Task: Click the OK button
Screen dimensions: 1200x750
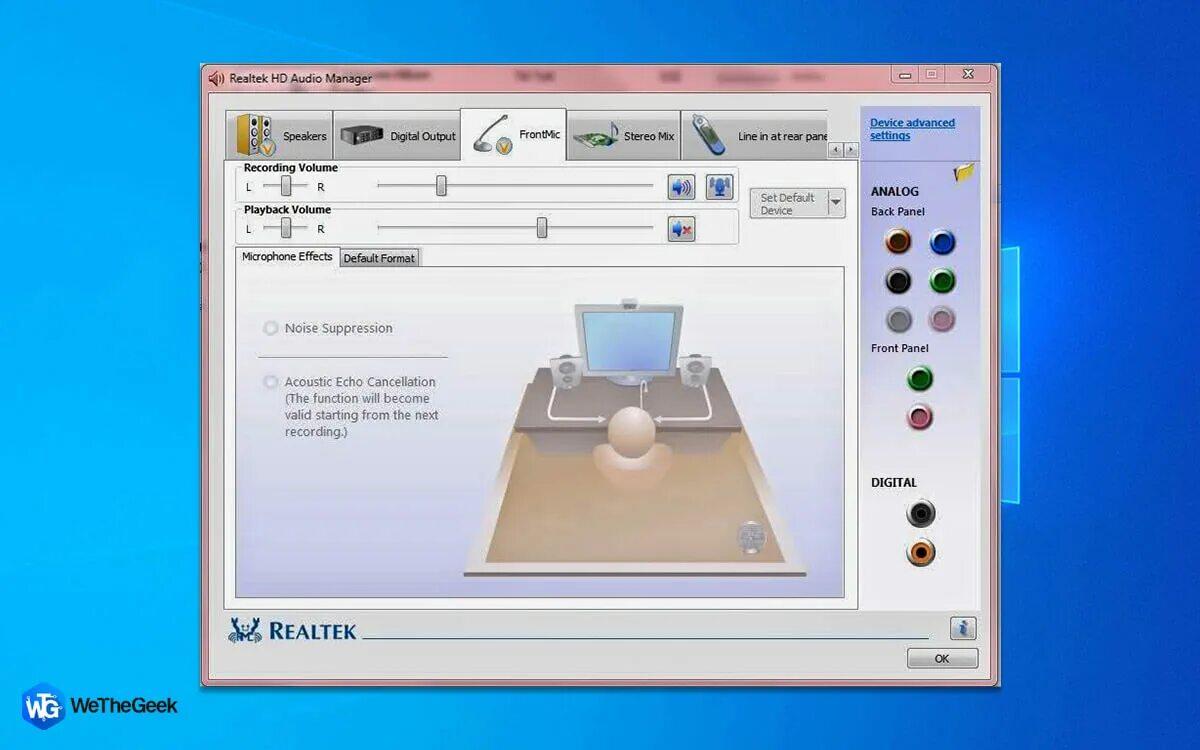Action: click(x=942, y=659)
